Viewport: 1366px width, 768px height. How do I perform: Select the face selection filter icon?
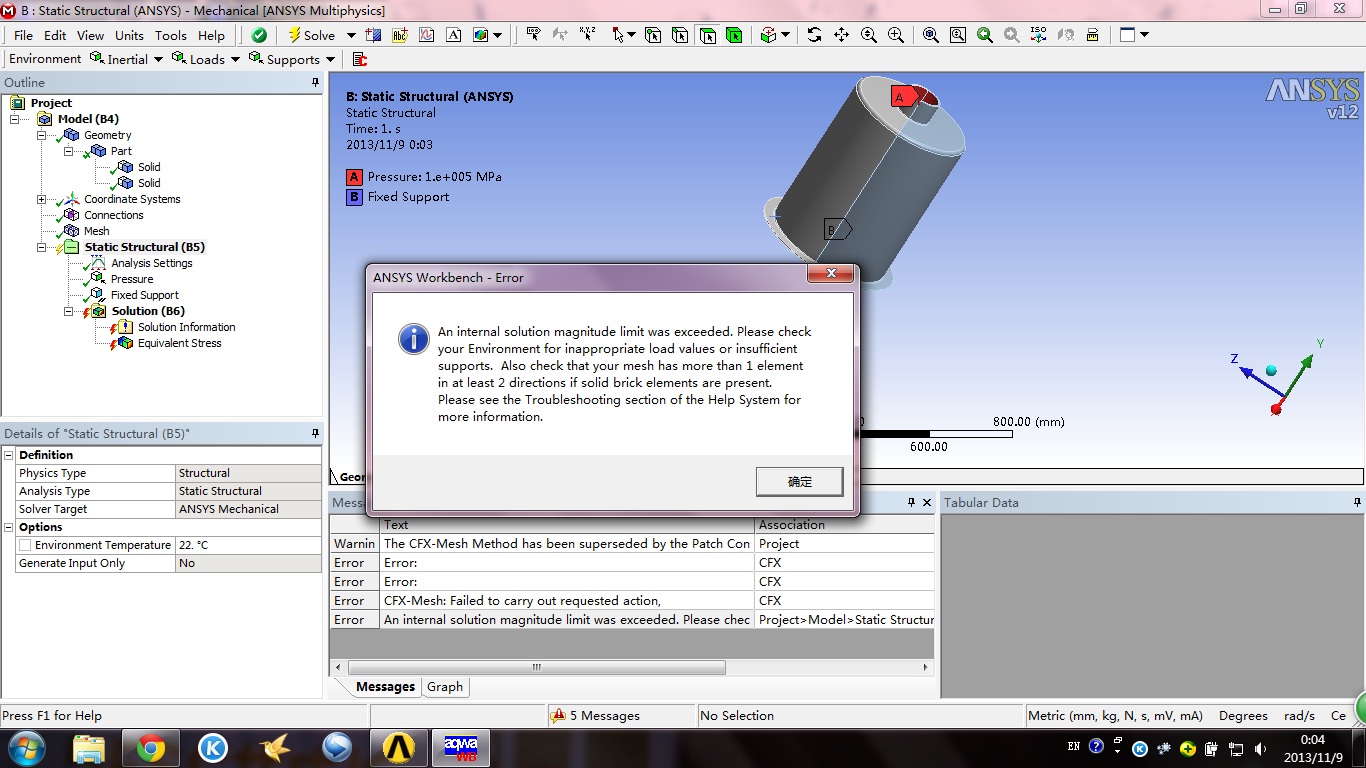coord(708,35)
